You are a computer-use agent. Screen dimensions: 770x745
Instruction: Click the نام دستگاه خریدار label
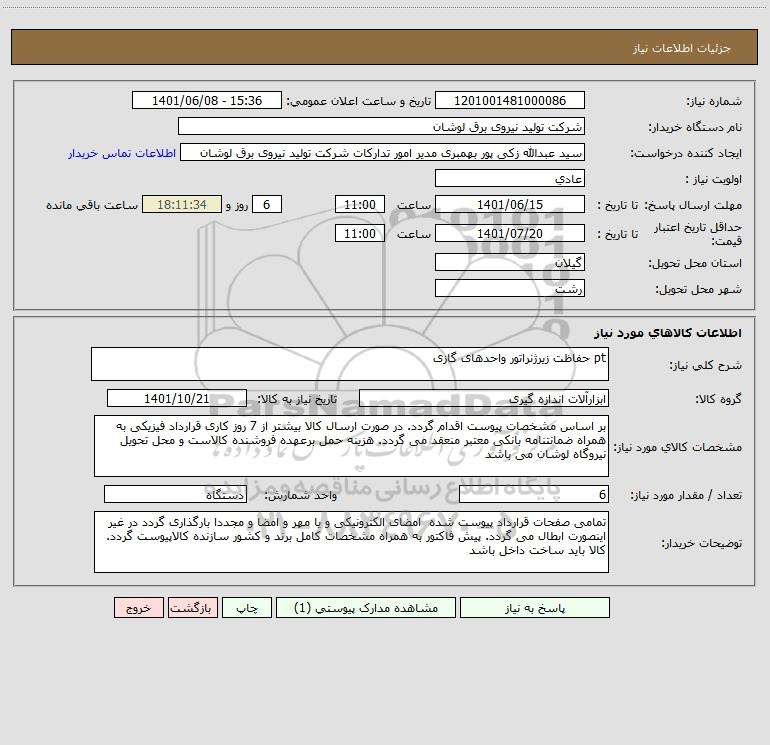coord(695,127)
